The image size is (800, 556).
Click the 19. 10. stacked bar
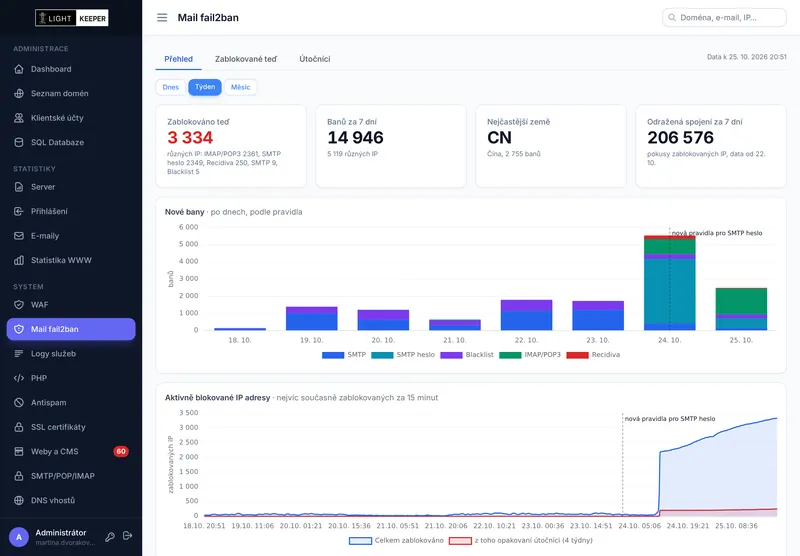pyautogui.click(x=312, y=319)
